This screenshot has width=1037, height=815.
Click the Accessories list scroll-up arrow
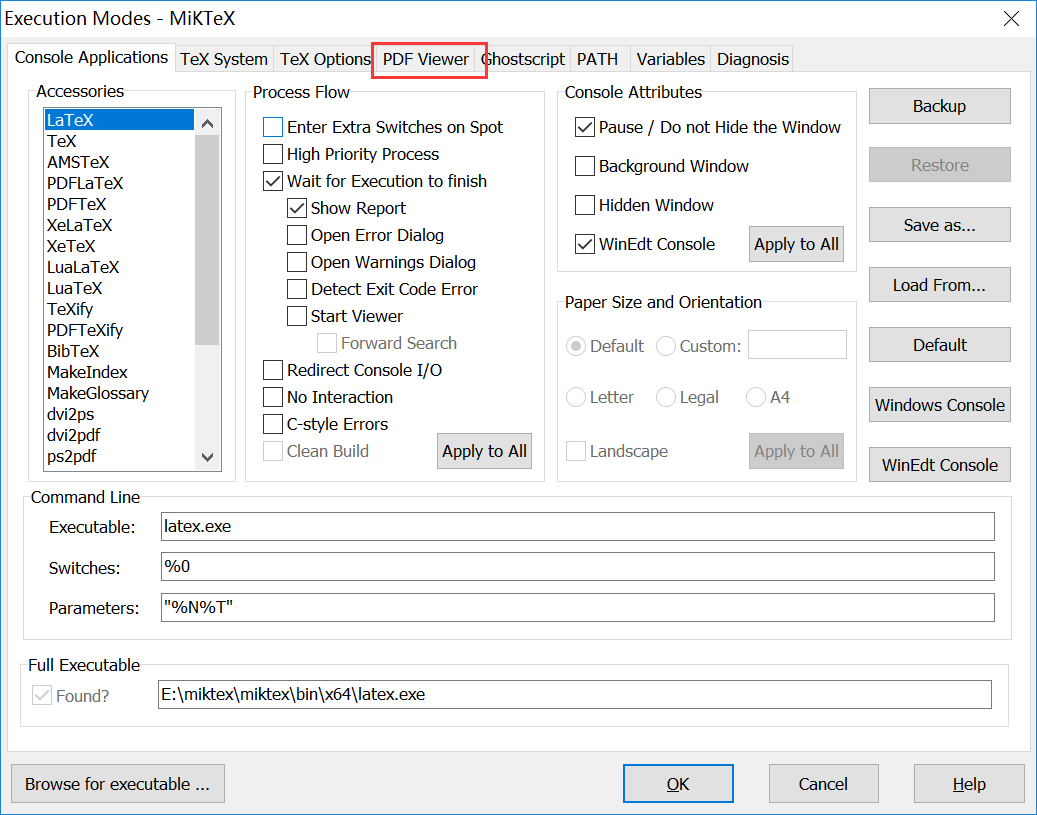(207, 123)
